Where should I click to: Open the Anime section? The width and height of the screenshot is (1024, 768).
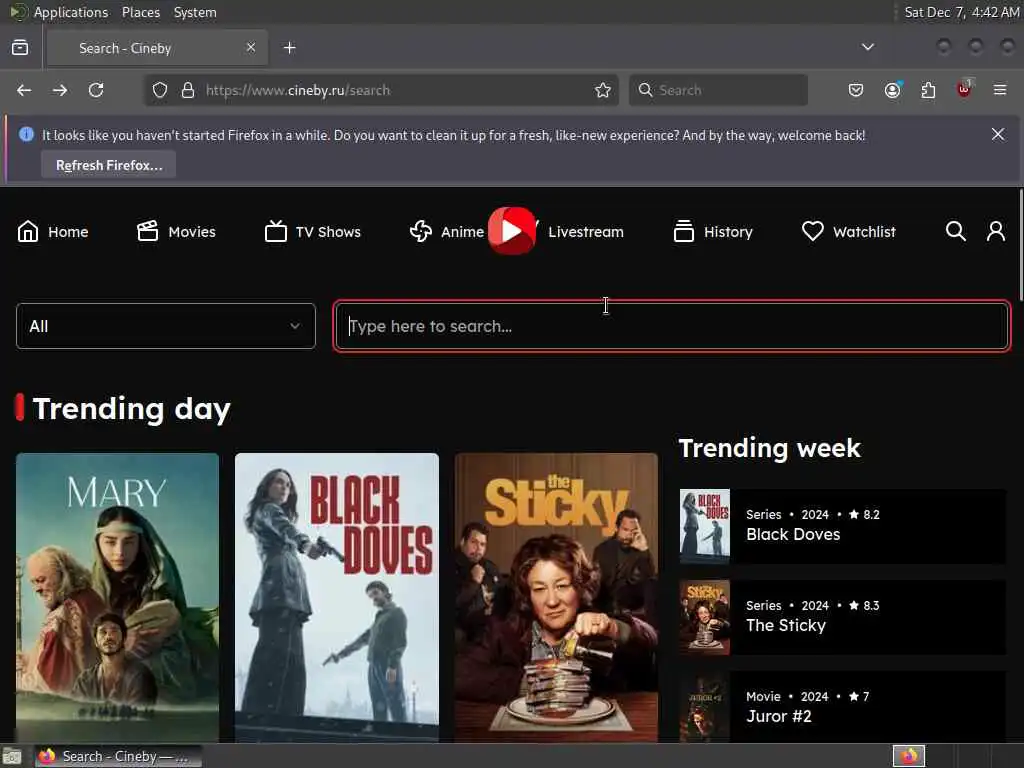pos(447,231)
